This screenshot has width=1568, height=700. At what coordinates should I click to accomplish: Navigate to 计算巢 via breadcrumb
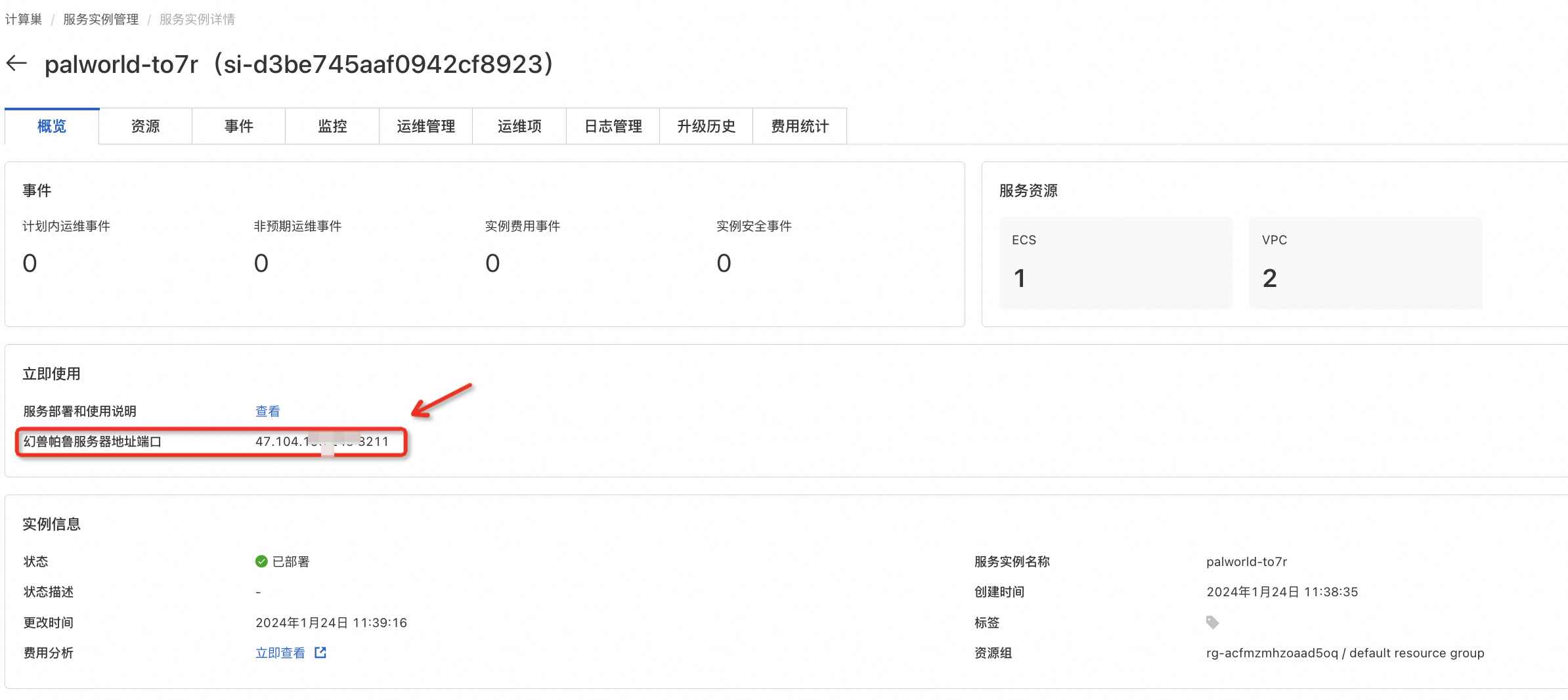[x=22, y=19]
